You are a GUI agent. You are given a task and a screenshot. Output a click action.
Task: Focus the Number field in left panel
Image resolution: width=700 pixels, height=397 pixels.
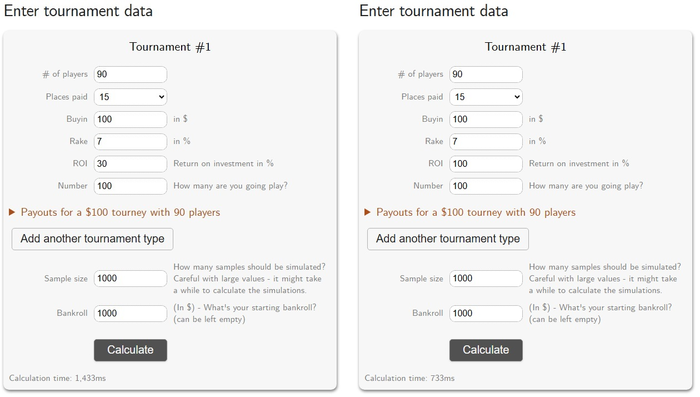point(130,186)
